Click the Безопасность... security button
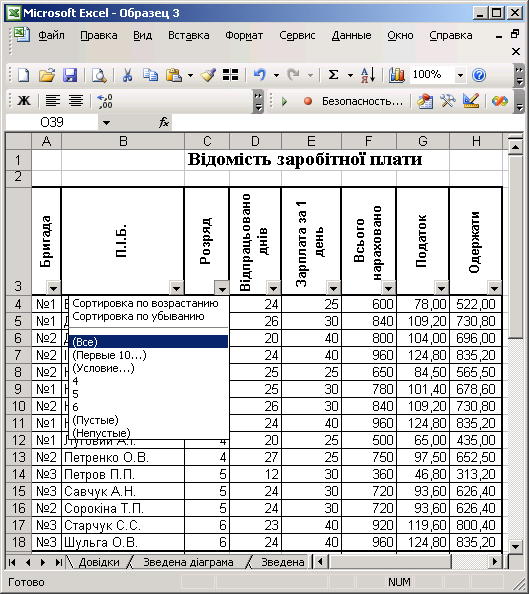 [362, 101]
